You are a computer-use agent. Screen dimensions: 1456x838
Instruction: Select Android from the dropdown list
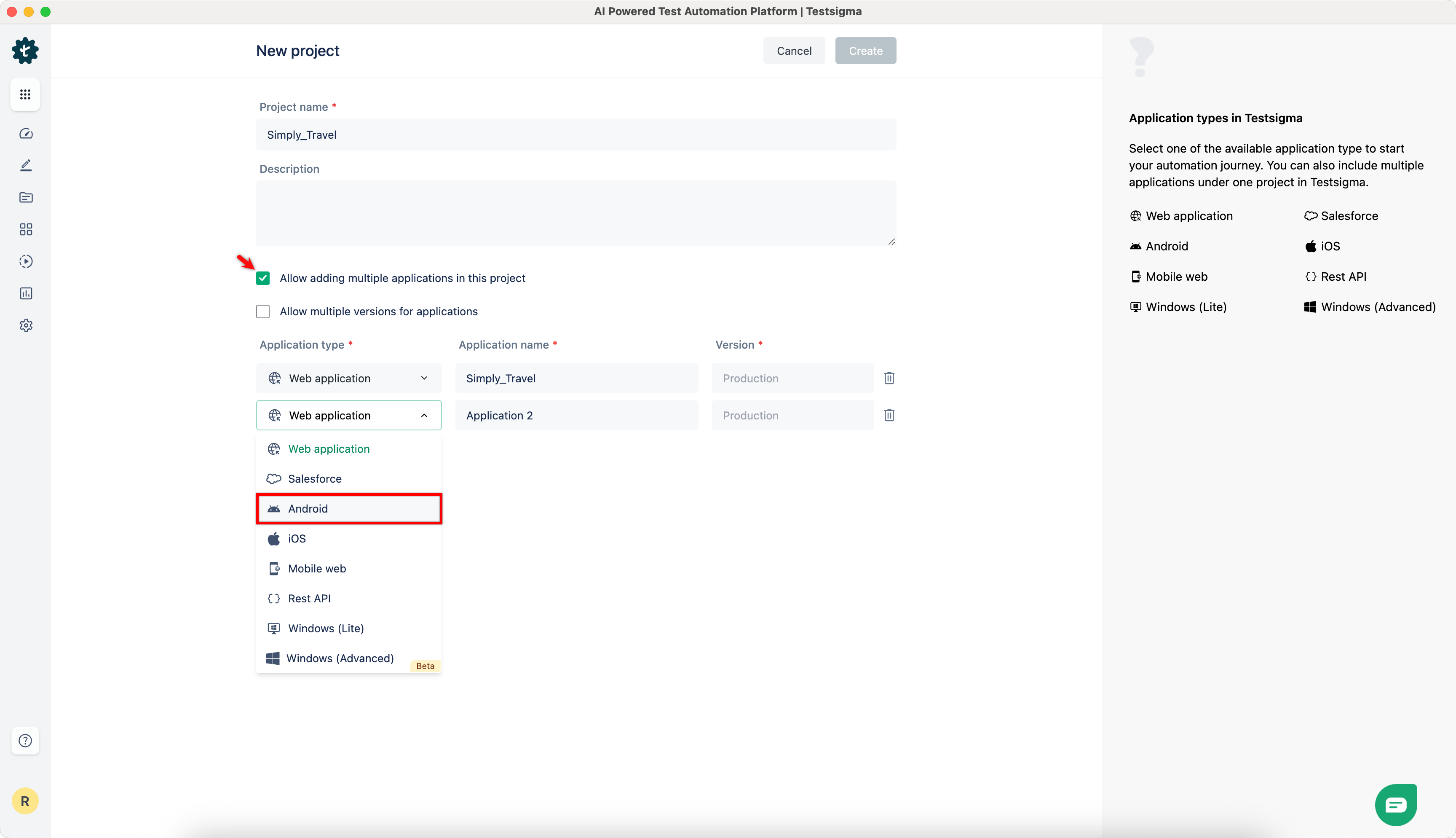tap(349, 509)
